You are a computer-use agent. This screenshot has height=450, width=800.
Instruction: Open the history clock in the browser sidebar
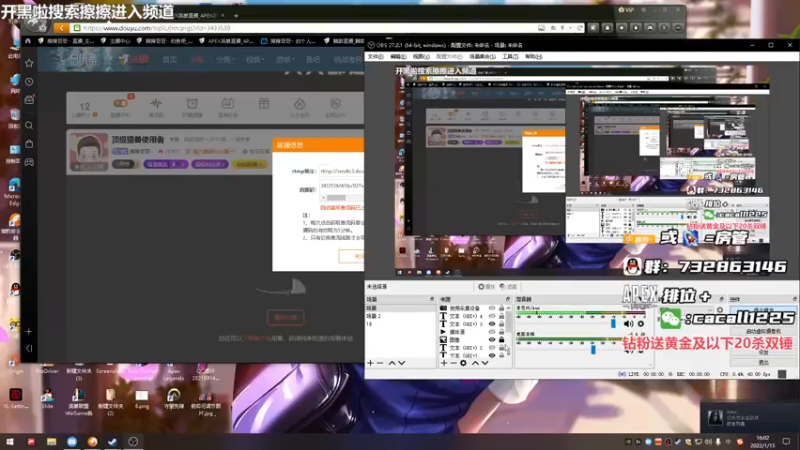point(29,82)
